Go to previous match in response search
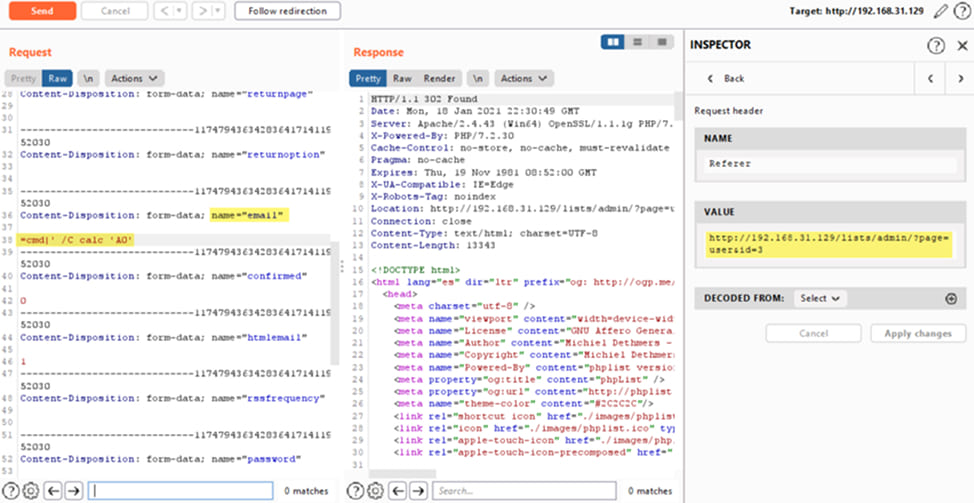This screenshot has height=503, width=974. (x=396, y=491)
